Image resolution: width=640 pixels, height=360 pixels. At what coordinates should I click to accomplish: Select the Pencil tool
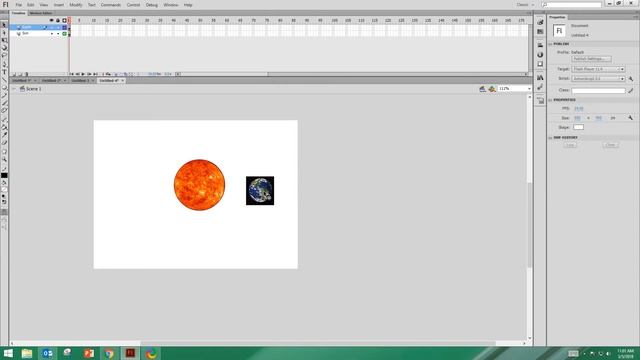(x=4, y=95)
